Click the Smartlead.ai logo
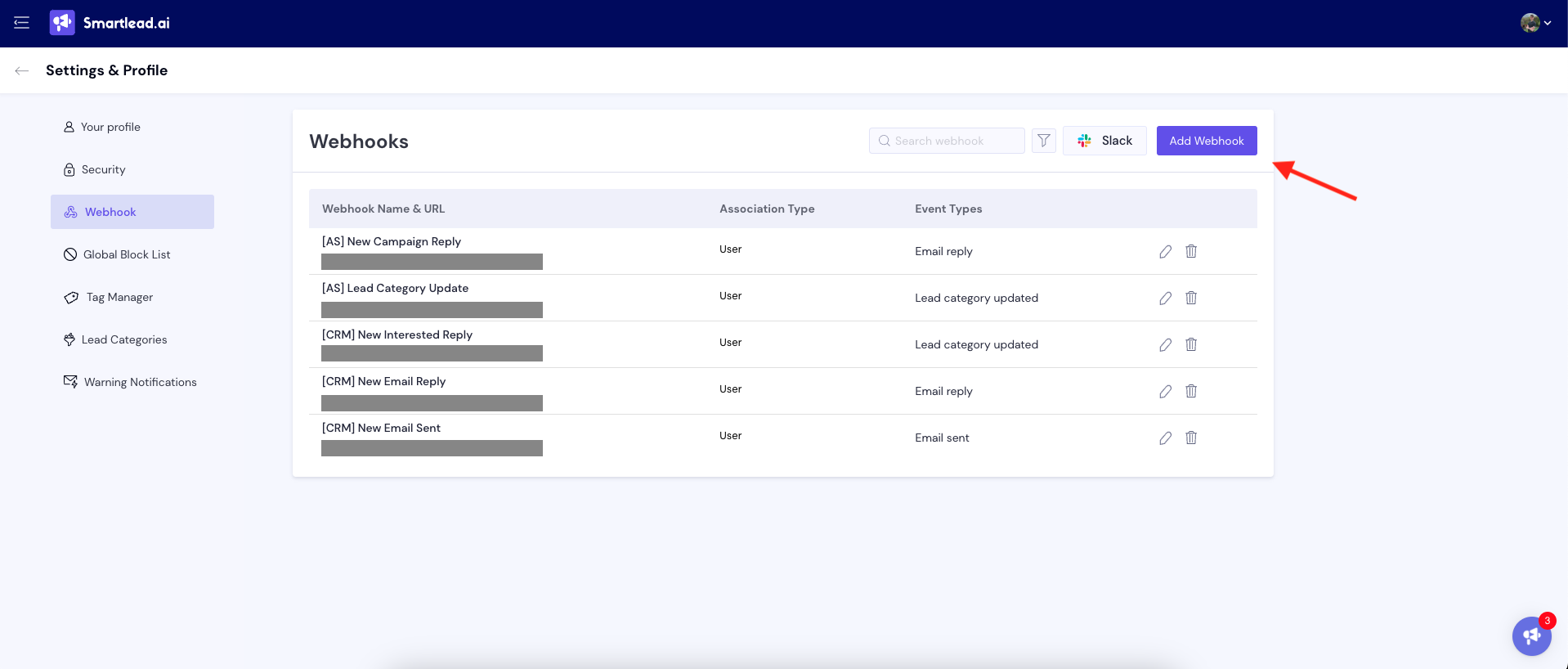 tap(110, 23)
